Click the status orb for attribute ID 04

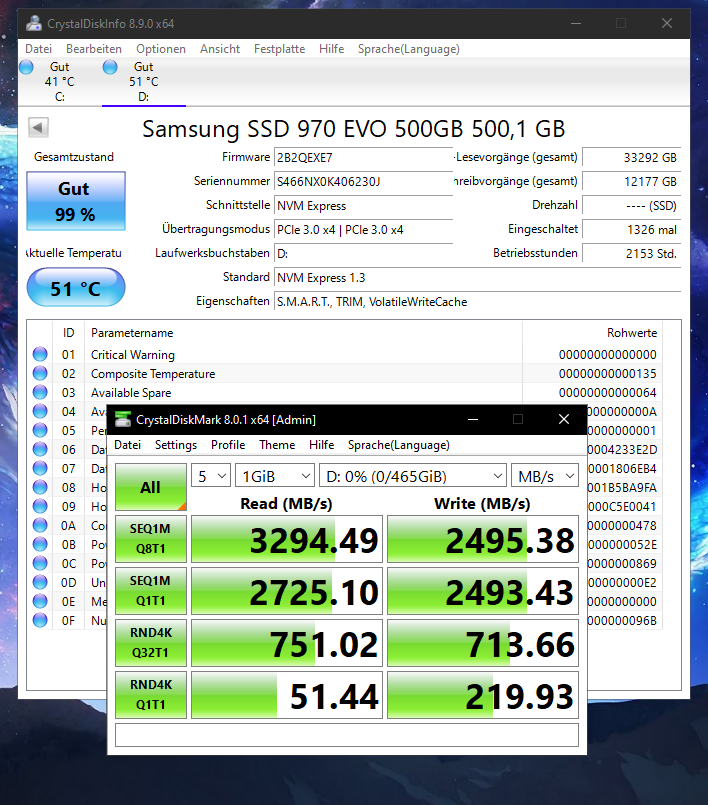pos(40,411)
